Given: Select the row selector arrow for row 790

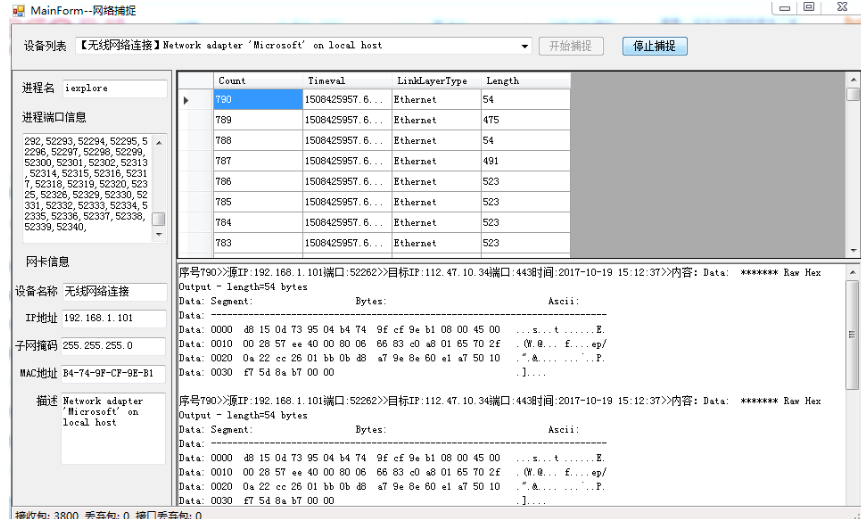Looking at the screenshot, I should 195,99.
